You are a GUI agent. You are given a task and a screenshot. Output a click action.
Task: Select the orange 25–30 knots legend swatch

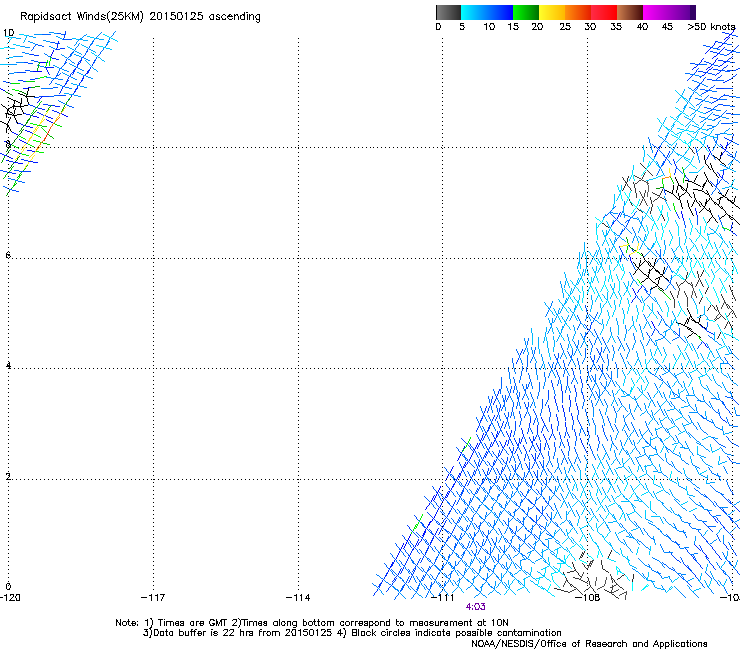[x=578, y=12]
